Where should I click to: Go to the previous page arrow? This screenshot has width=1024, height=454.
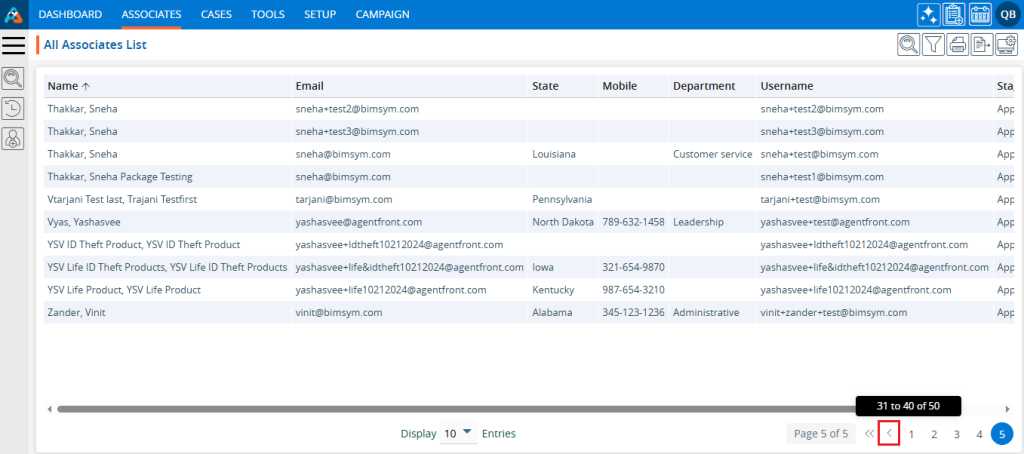click(889, 434)
